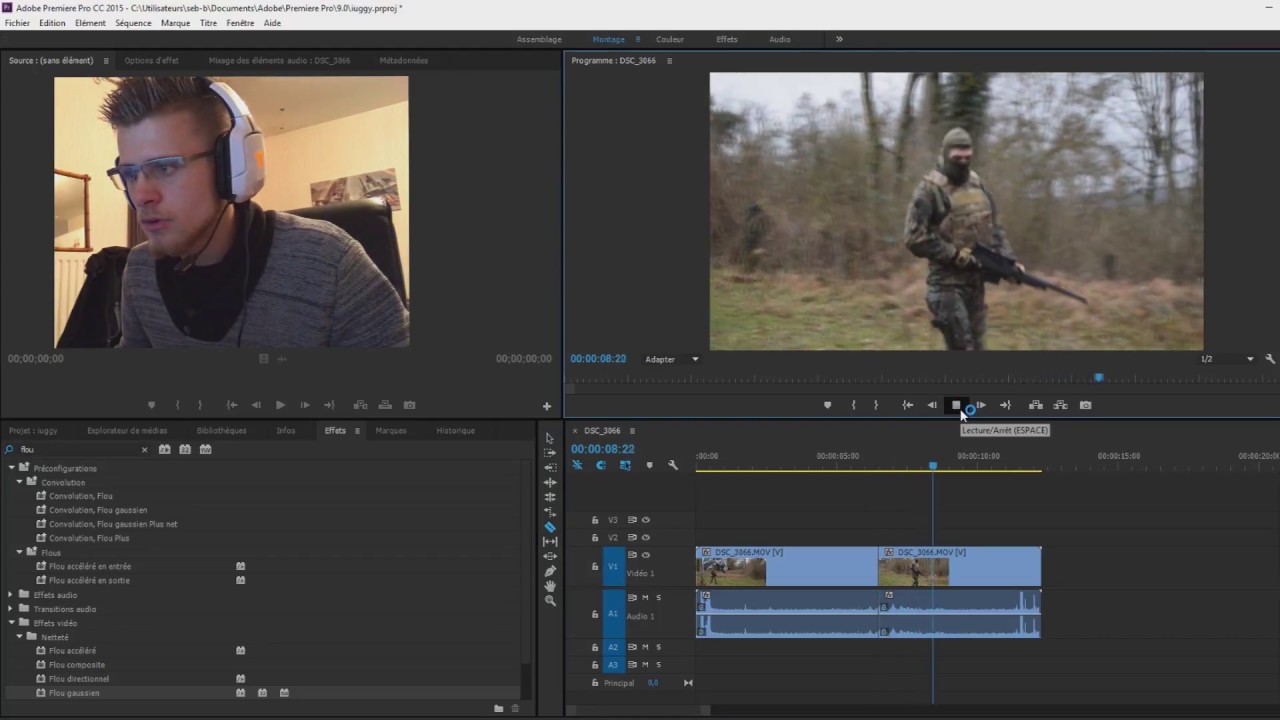
Task: Select the Zoom tool
Action: click(x=550, y=600)
